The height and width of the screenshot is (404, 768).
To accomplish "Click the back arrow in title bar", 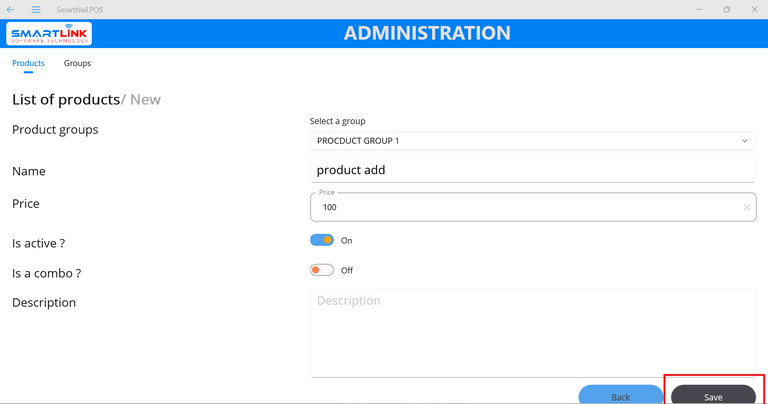I will pyautogui.click(x=11, y=9).
